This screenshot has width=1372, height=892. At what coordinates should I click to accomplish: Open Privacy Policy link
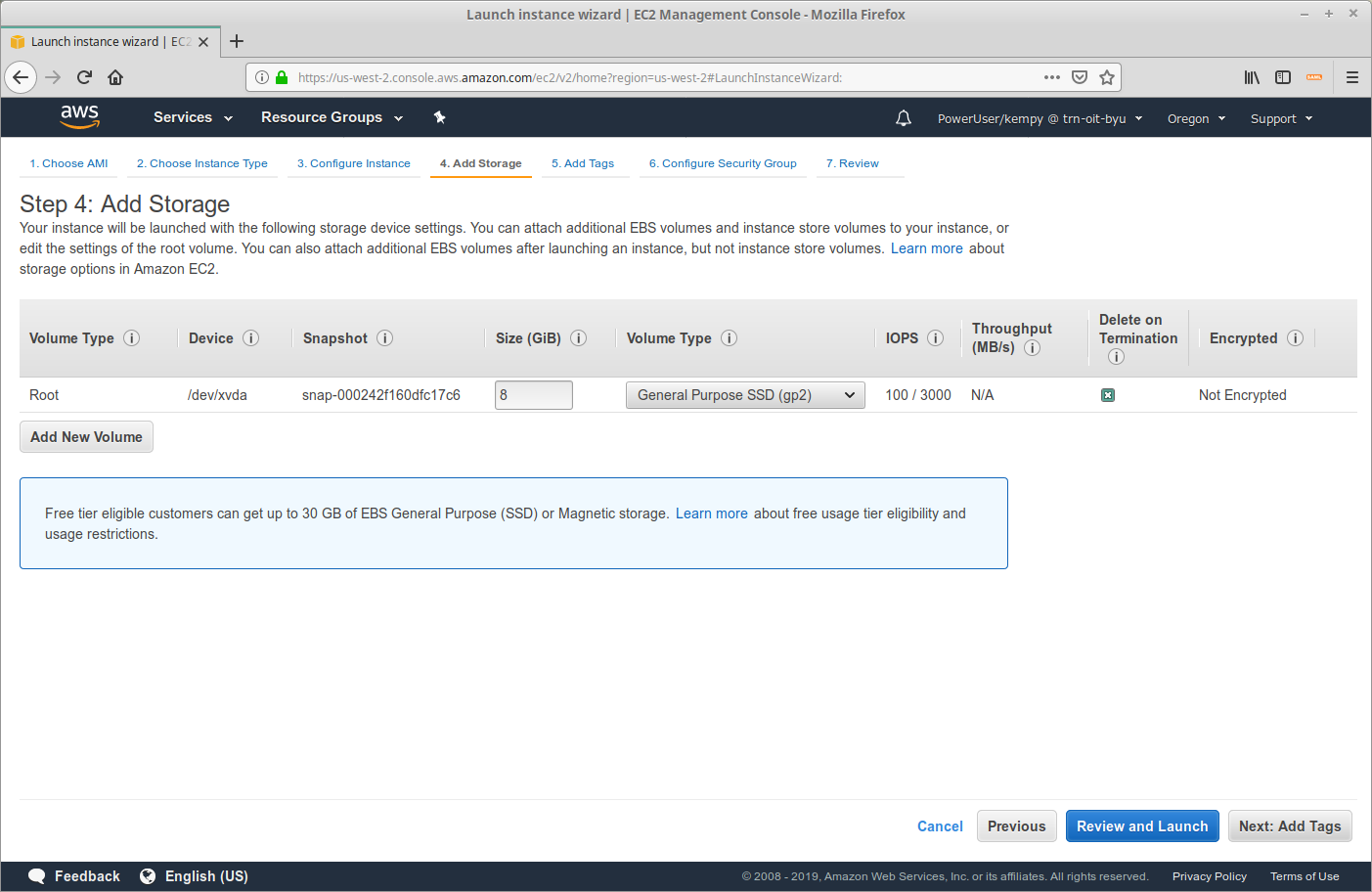1210,876
